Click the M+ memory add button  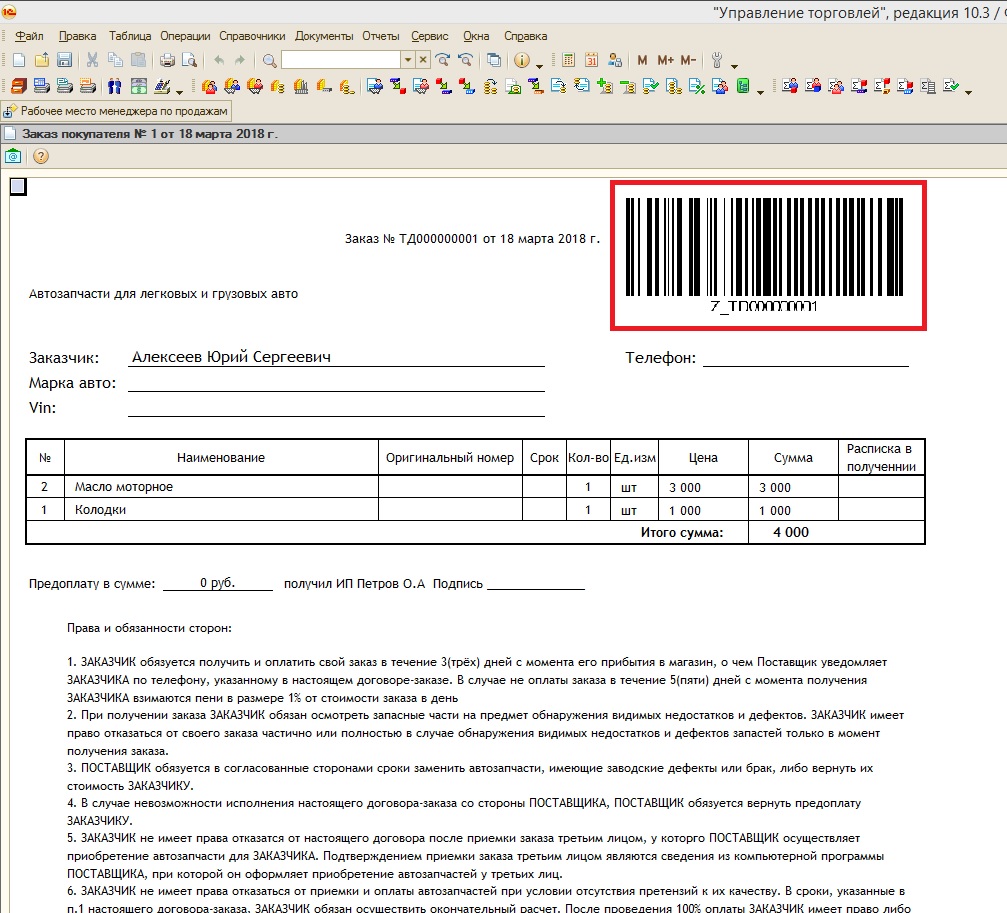tap(665, 61)
